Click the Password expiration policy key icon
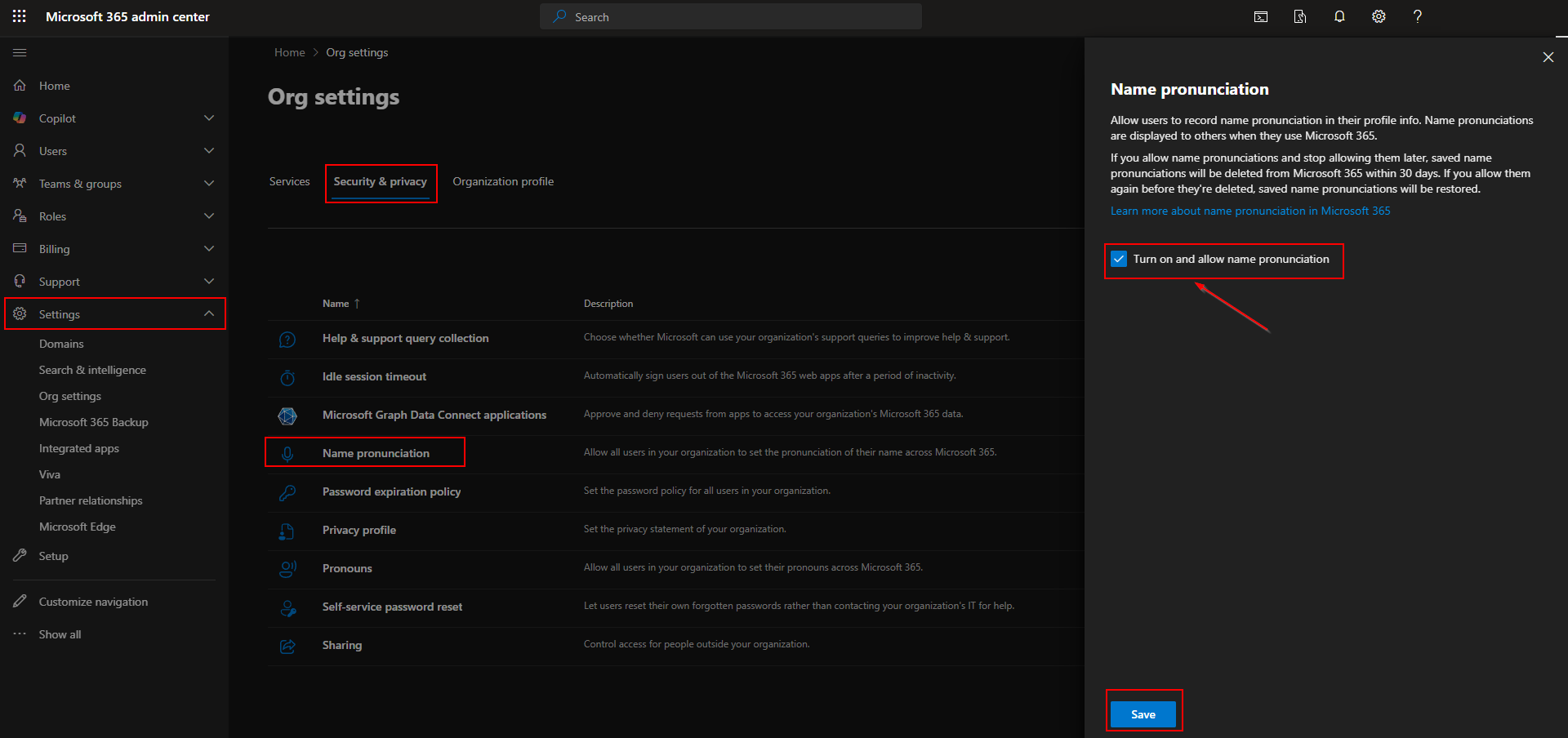The width and height of the screenshot is (1568, 738). pos(287,493)
